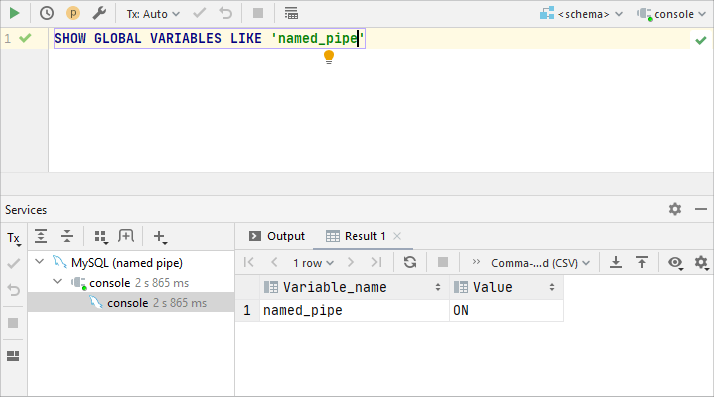Open the console session dropdown
This screenshot has width=714, height=397.
pyautogui.click(x=672, y=14)
